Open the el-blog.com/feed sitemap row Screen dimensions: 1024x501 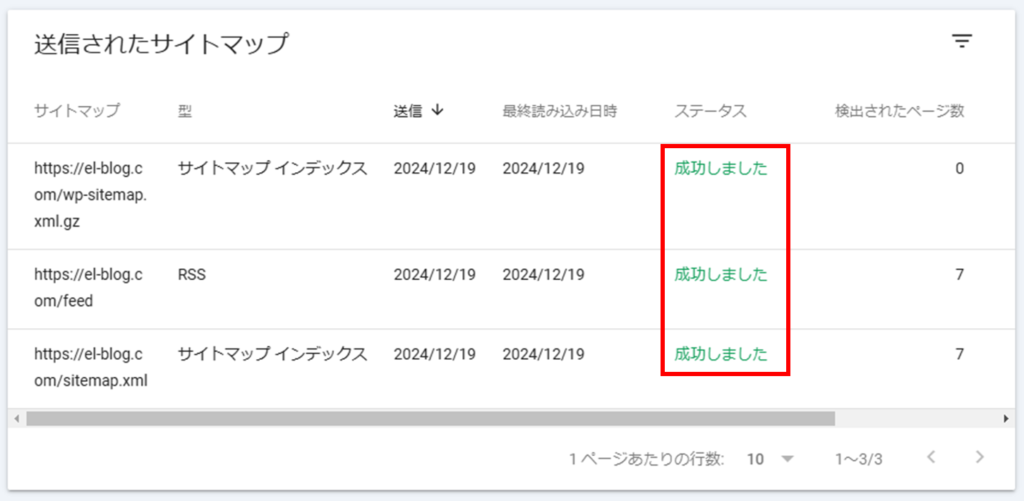coord(511,289)
